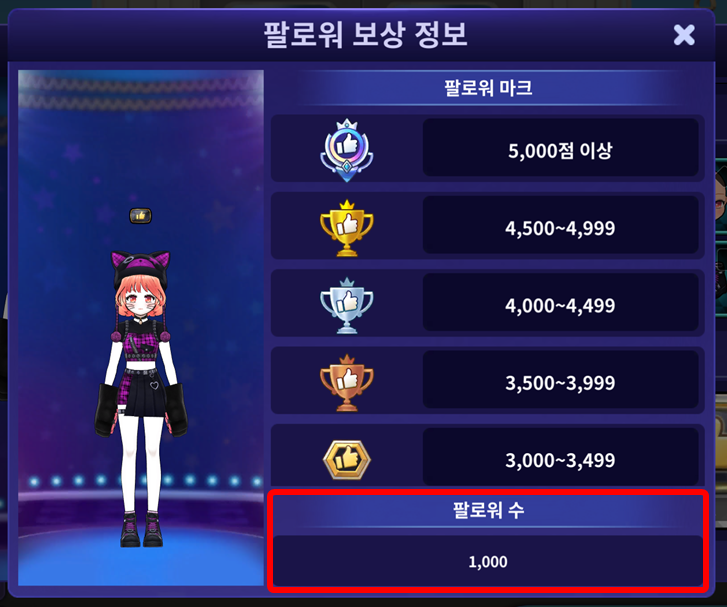Click the rainbow crown thumbs-up badge icon
The width and height of the screenshot is (727, 607).
tap(347, 150)
